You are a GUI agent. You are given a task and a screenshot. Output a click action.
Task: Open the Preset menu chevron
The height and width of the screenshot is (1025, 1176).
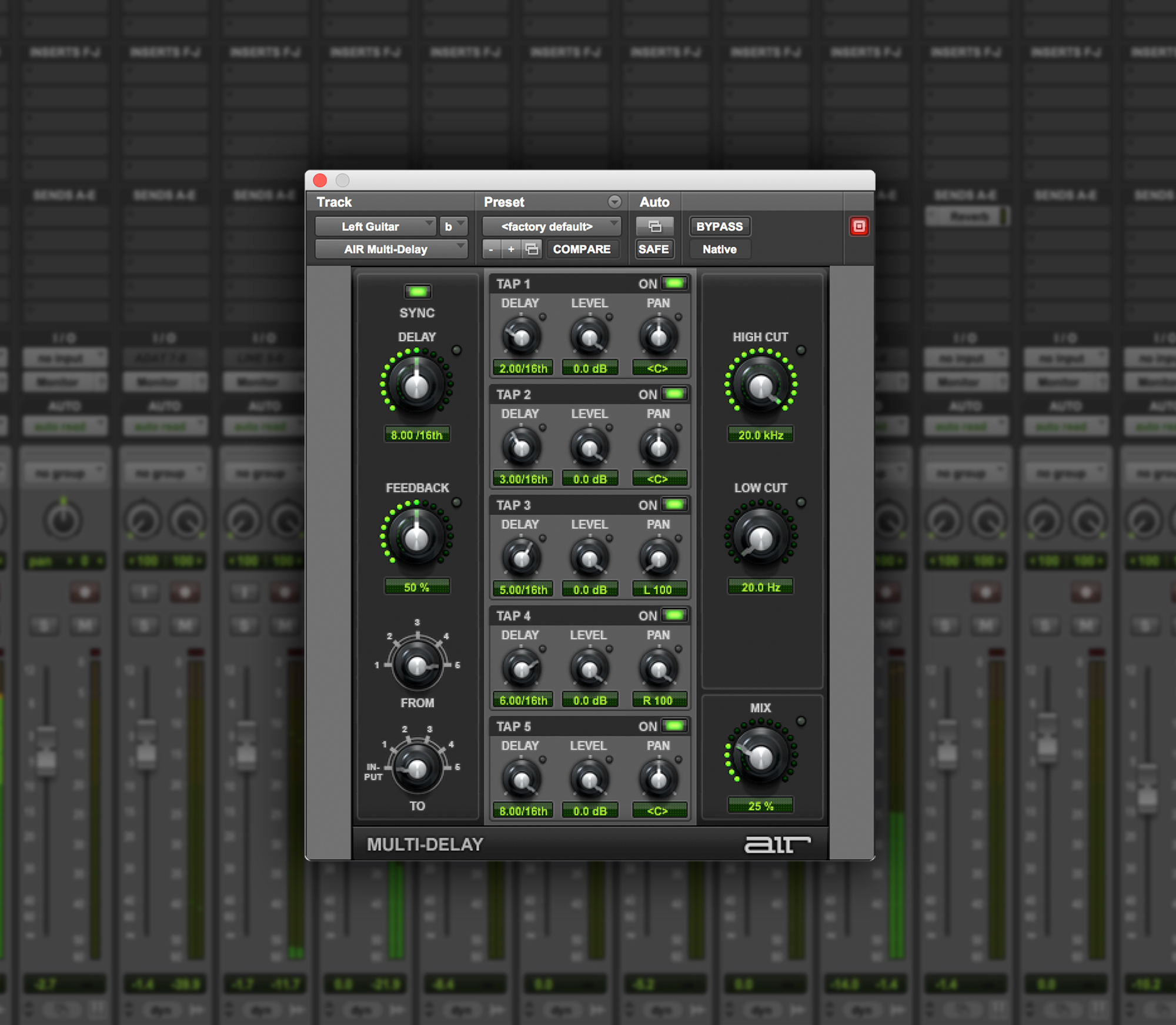tap(615, 202)
